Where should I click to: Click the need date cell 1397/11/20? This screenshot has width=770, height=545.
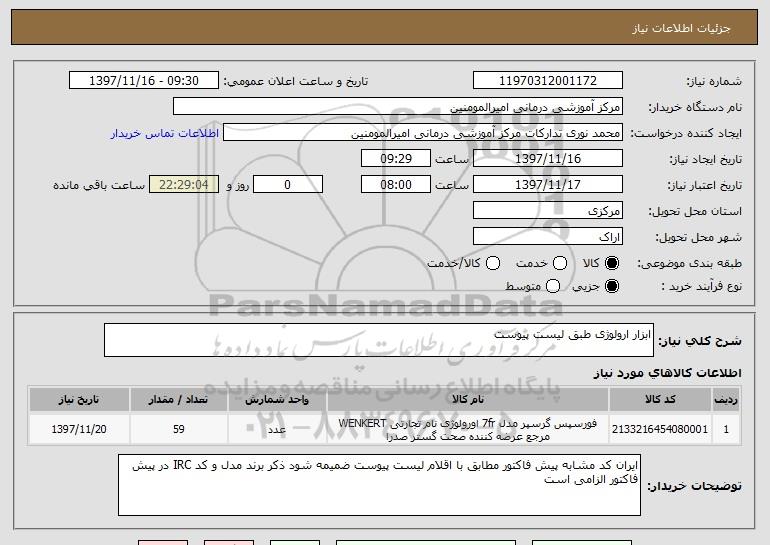coord(79,429)
